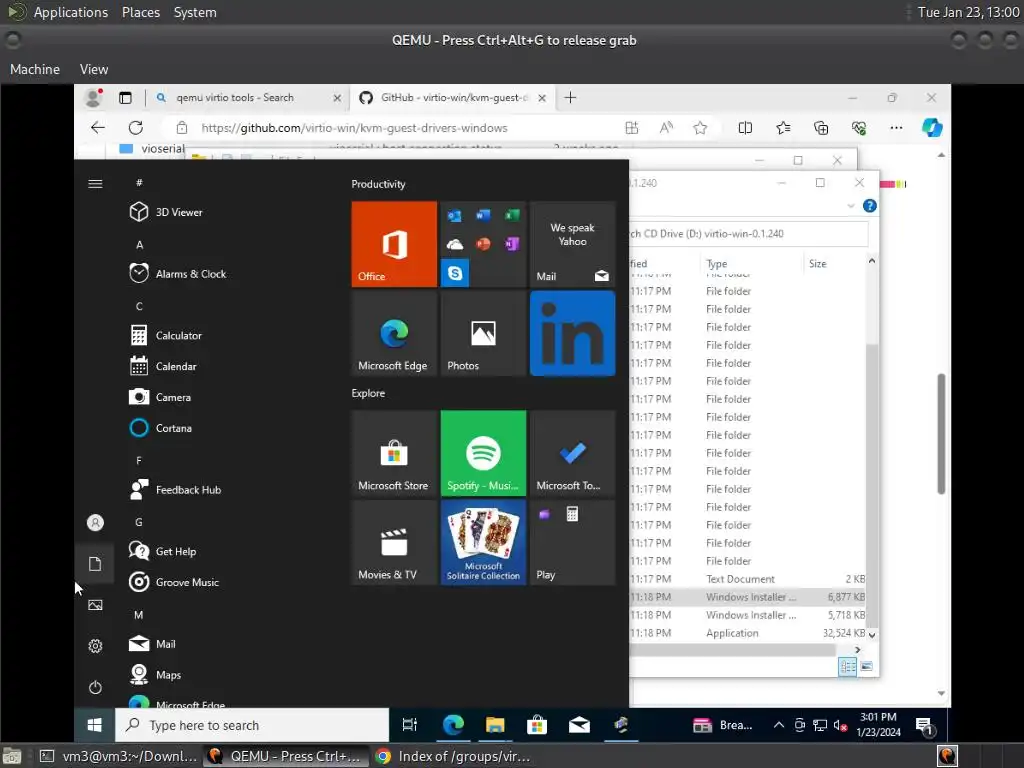
Task: Open the Microsoft Store tile
Action: 394,453
